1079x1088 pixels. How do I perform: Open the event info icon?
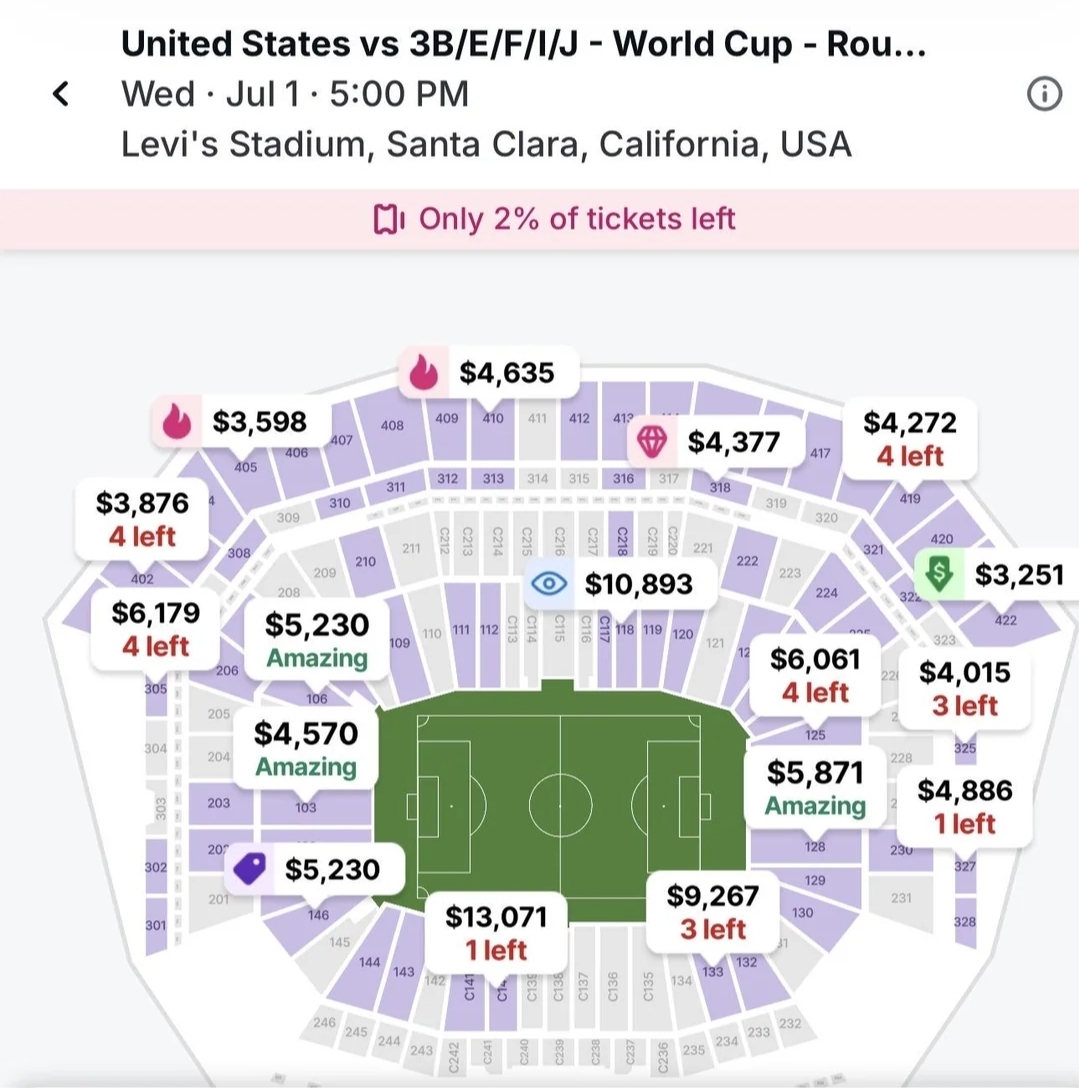click(x=1044, y=94)
